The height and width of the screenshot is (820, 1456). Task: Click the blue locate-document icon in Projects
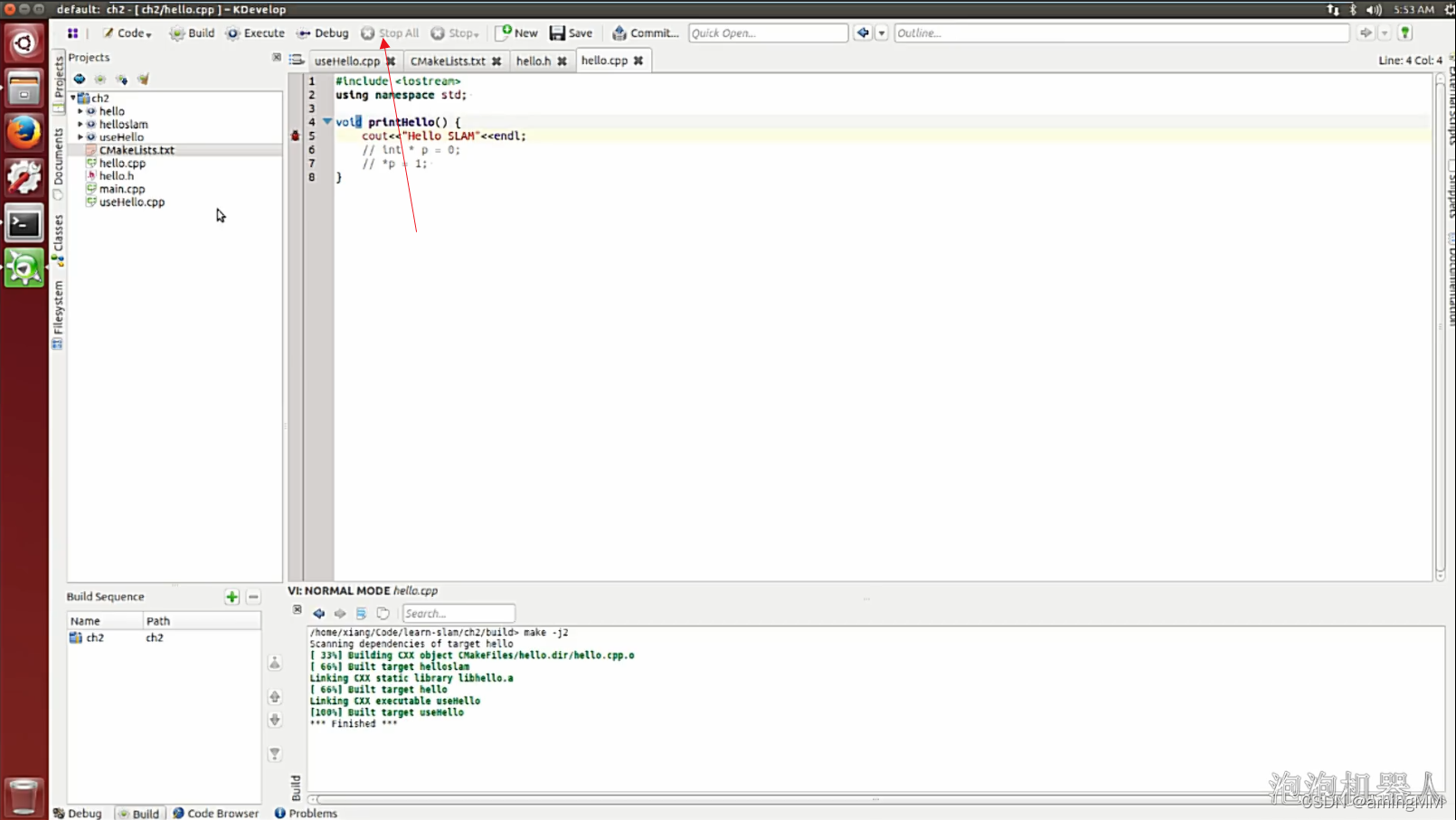pyautogui.click(x=80, y=79)
